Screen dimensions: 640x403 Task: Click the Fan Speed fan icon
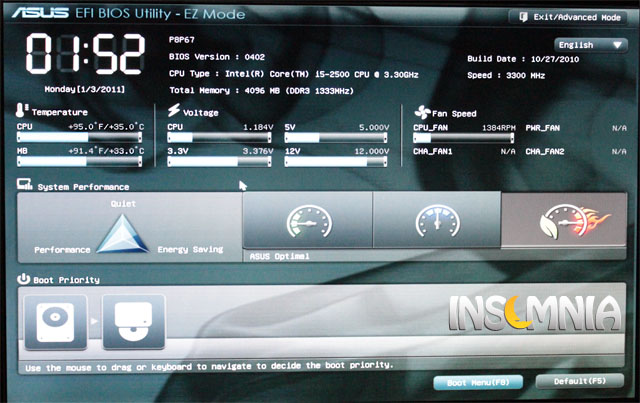(x=422, y=112)
